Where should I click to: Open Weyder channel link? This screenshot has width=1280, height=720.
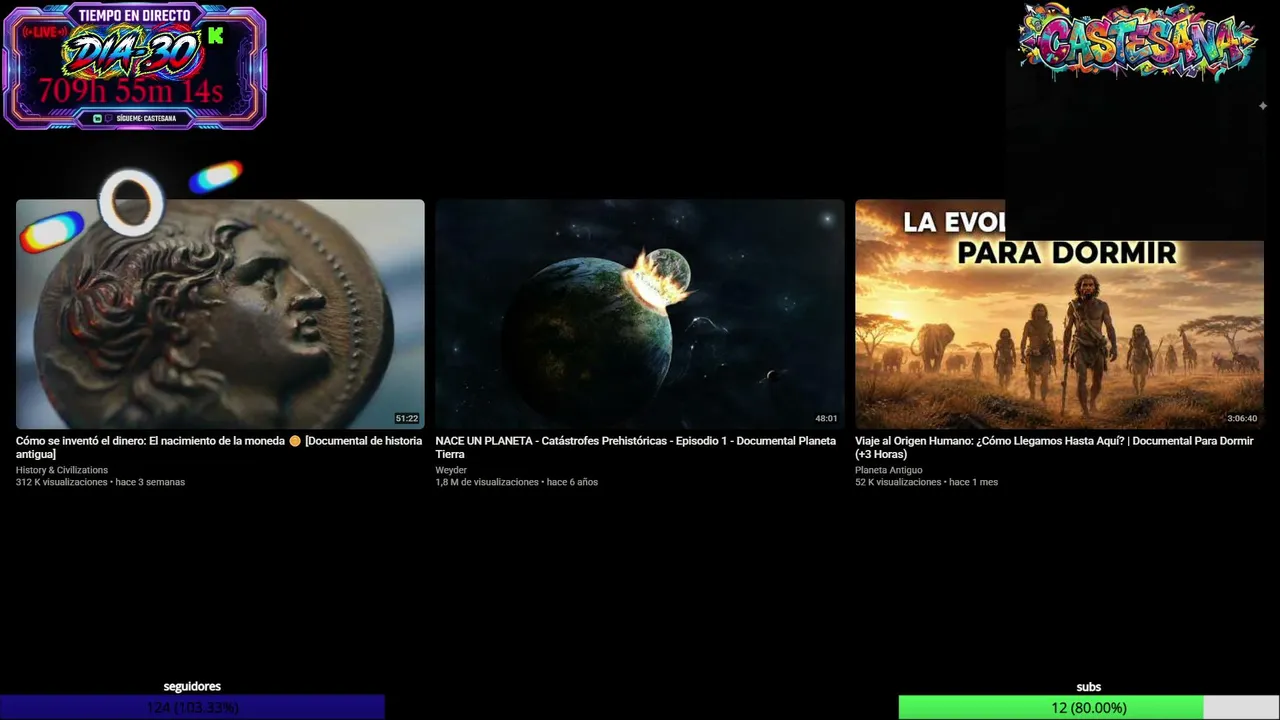pyautogui.click(x=451, y=470)
